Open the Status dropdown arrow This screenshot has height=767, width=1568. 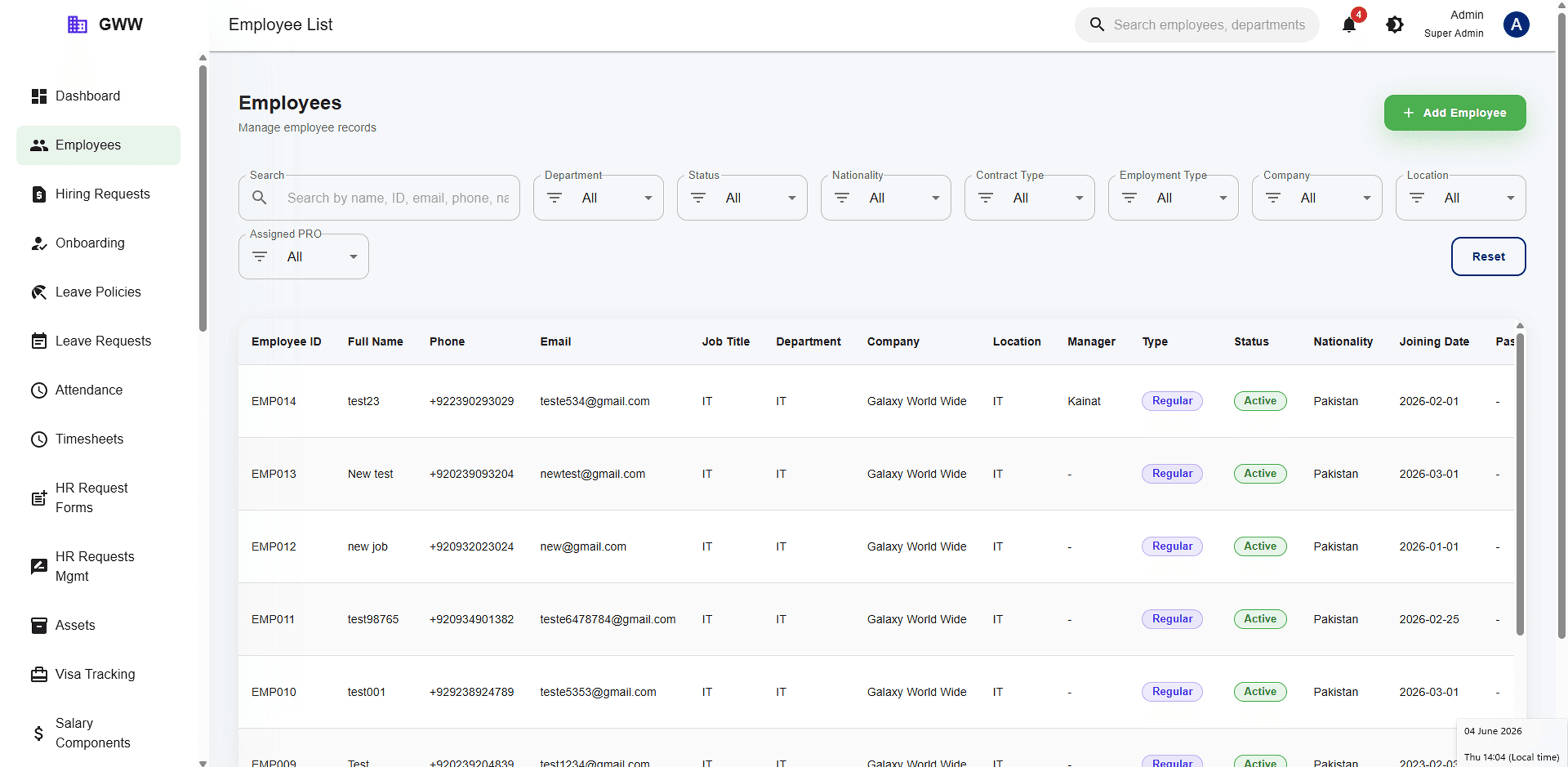point(792,198)
